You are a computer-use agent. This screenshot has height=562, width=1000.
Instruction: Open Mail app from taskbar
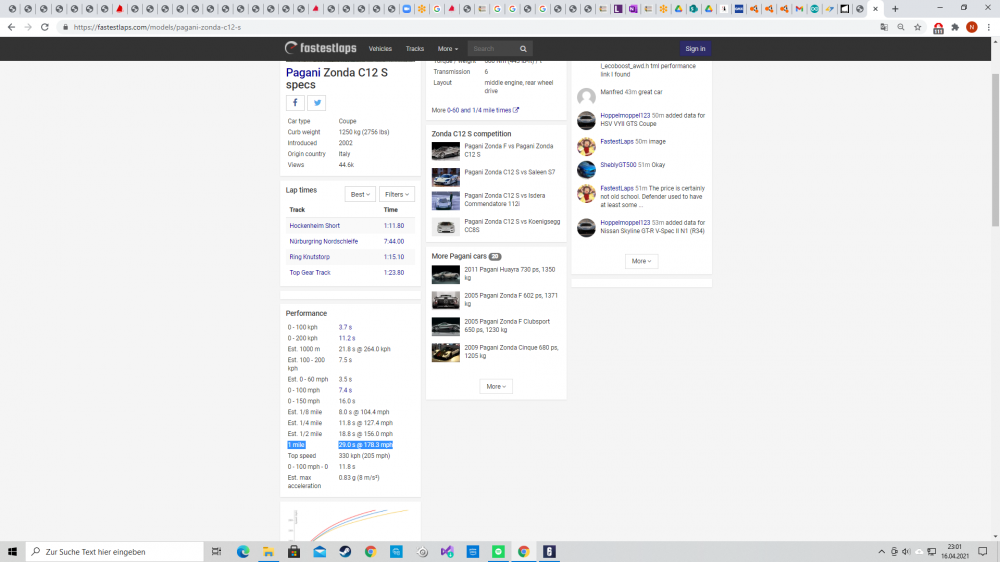pyautogui.click(x=320, y=552)
